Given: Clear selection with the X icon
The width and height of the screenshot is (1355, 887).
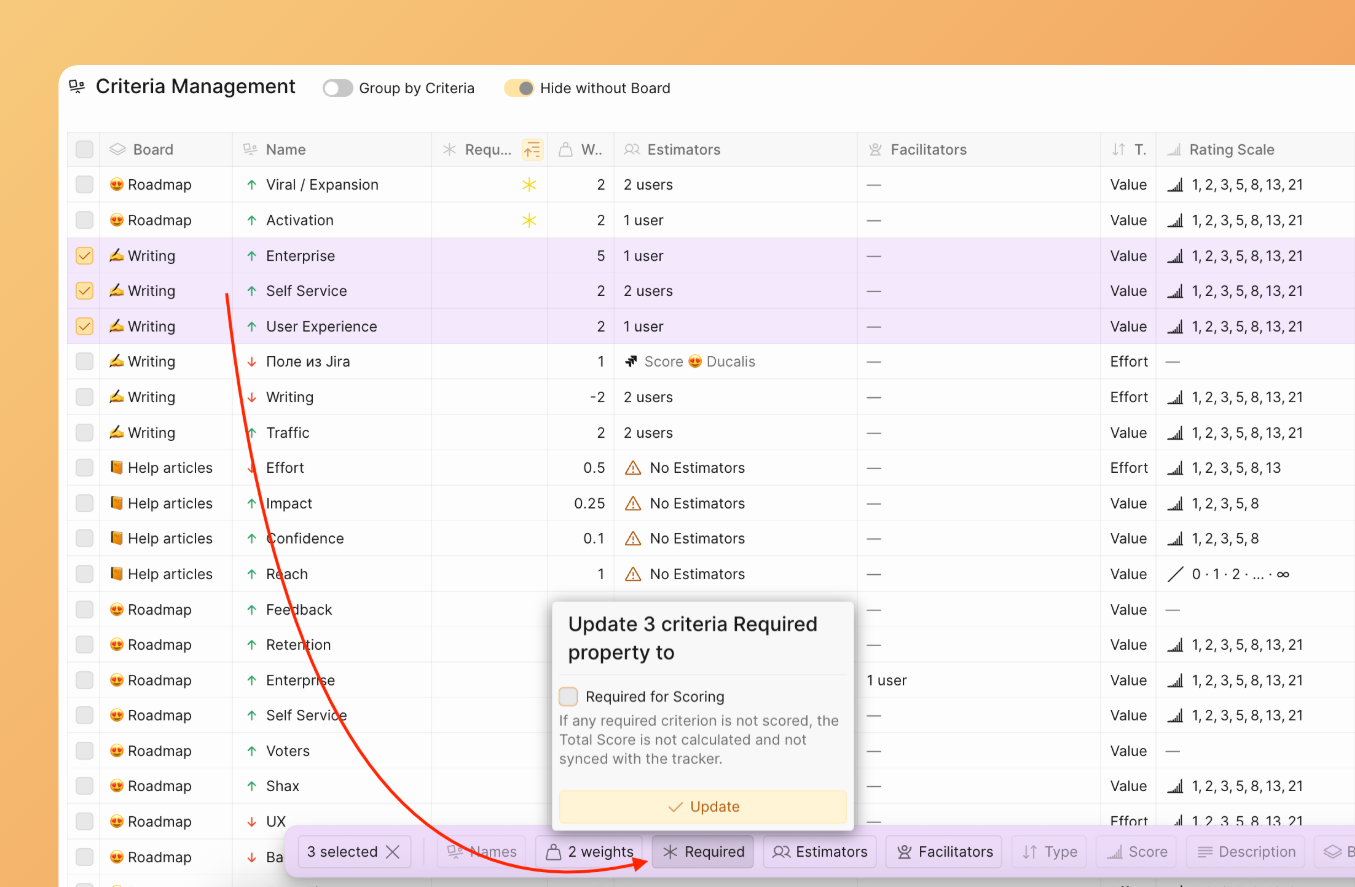Looking at the screenshot, I should [x=393, y=852].
